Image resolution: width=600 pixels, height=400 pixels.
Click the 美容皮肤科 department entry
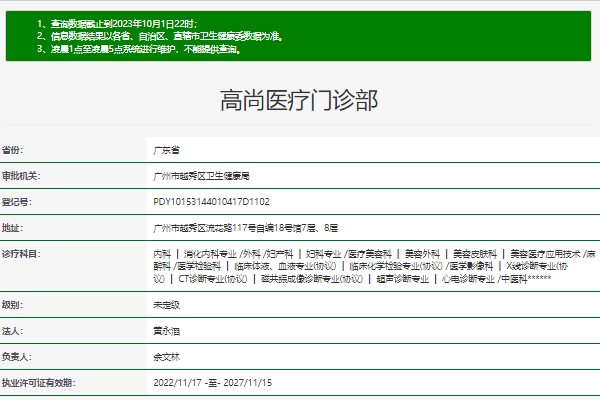click(x=475, y=254)
